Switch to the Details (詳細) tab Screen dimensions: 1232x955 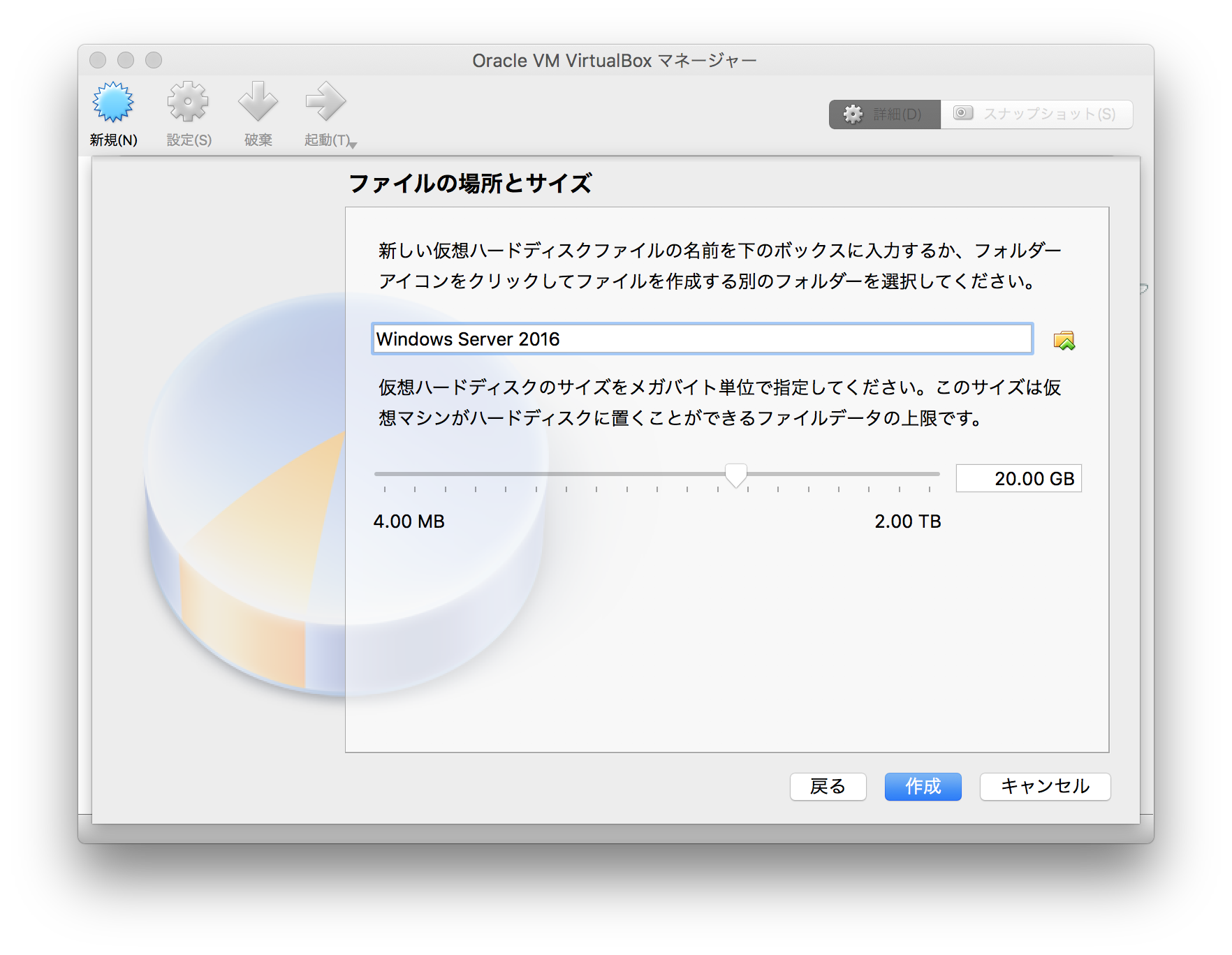coord(884,114)
